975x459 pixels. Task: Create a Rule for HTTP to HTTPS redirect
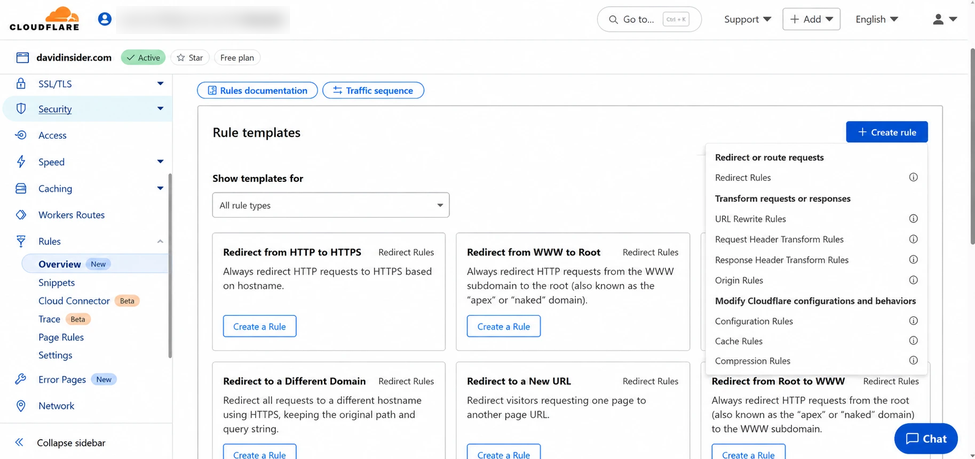(x=259, y=326)
